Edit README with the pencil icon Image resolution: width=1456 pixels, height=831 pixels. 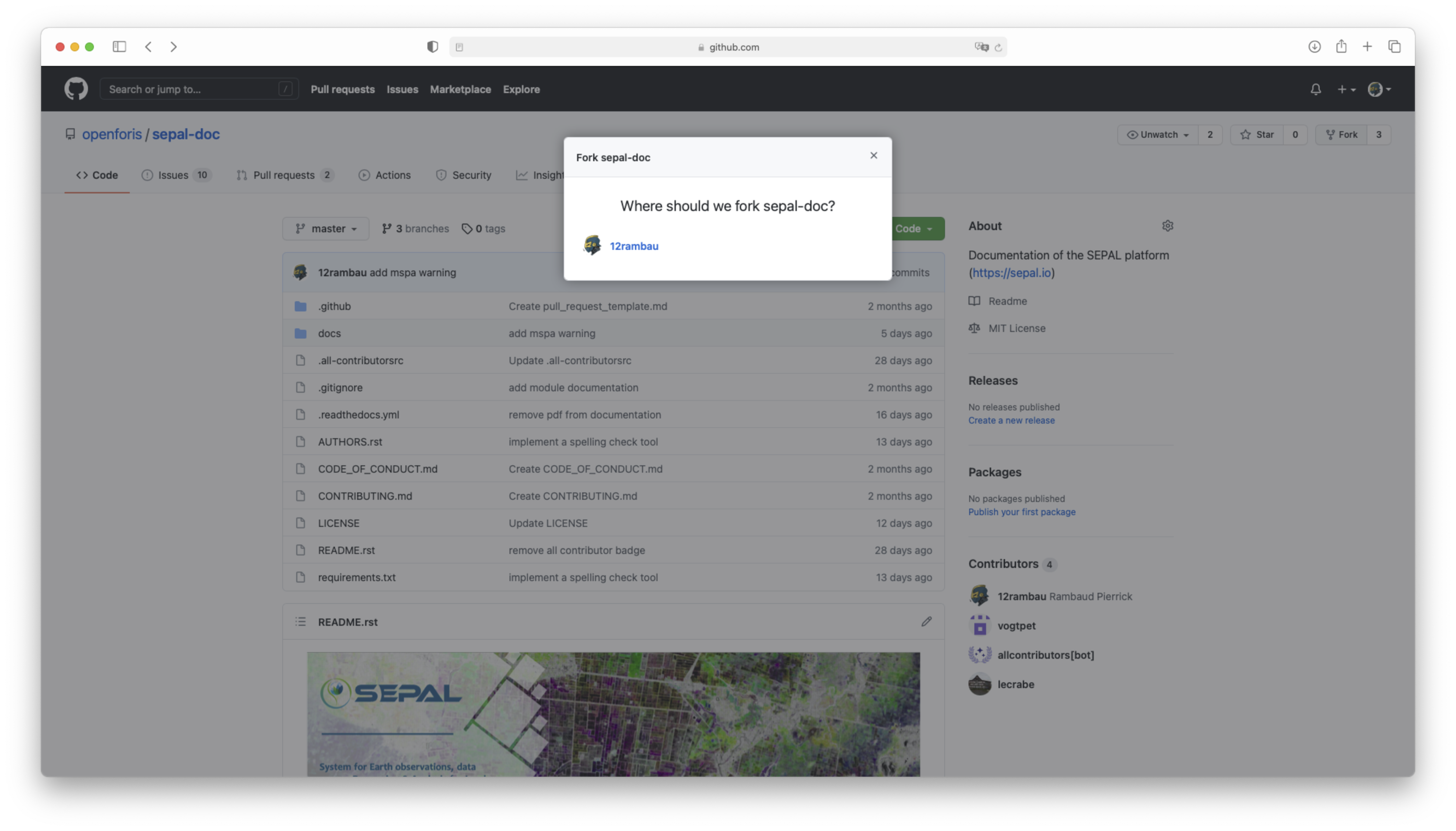[926, 621]
